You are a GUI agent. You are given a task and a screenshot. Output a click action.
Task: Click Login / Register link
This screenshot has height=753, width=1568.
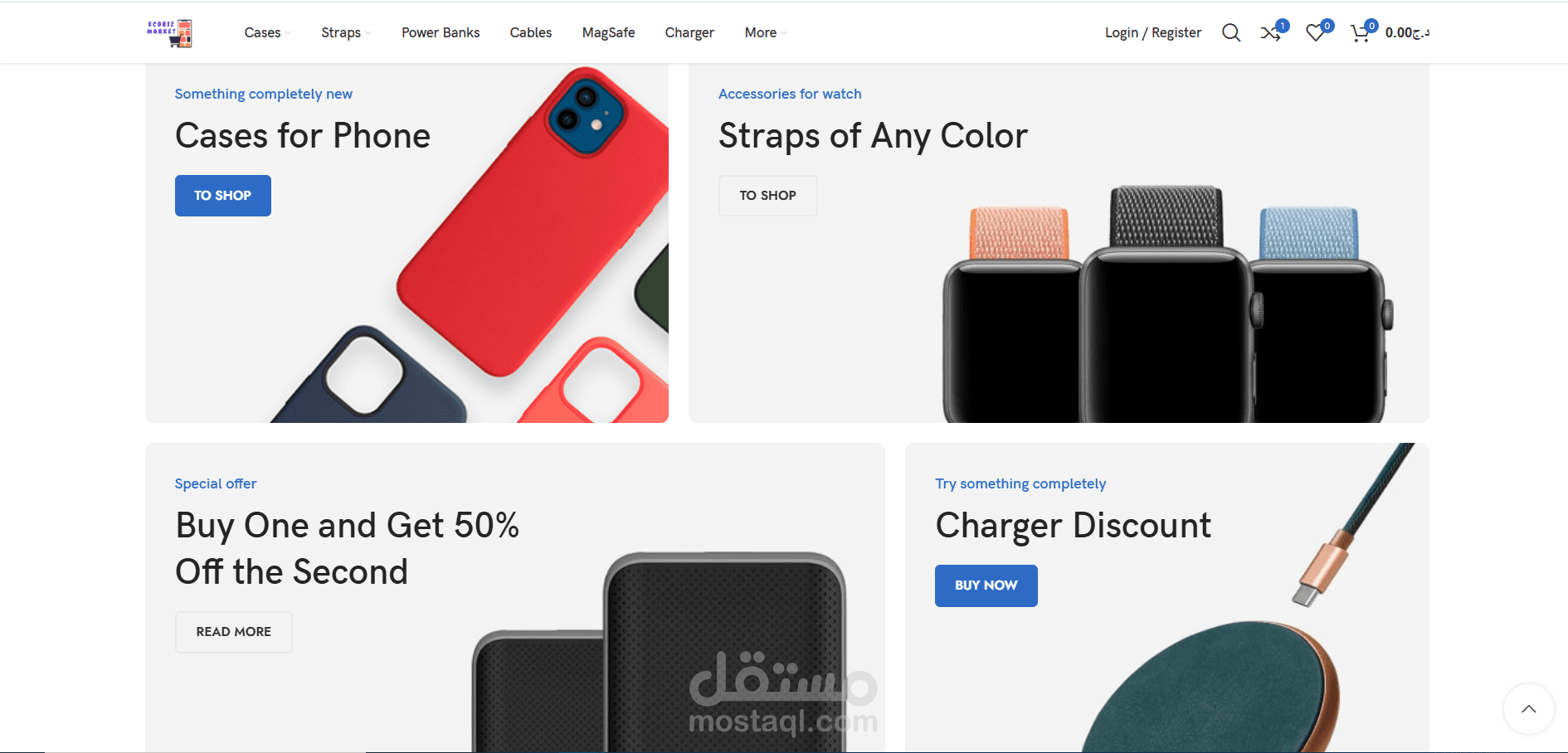(x=1153, y=32)
